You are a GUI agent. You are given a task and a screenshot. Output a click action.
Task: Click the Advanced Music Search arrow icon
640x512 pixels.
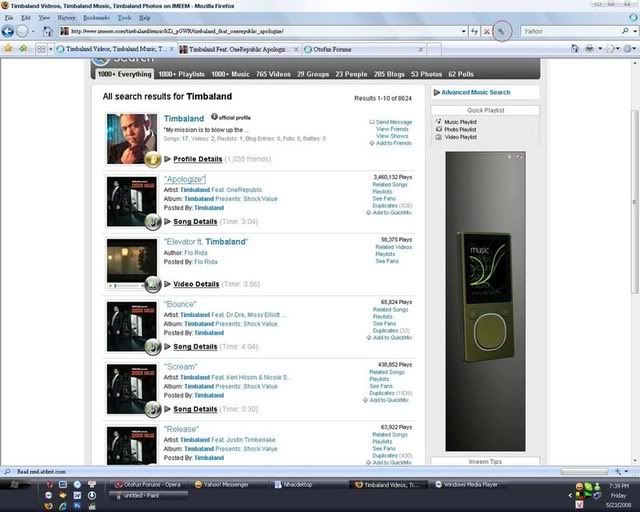pos(437,92)
